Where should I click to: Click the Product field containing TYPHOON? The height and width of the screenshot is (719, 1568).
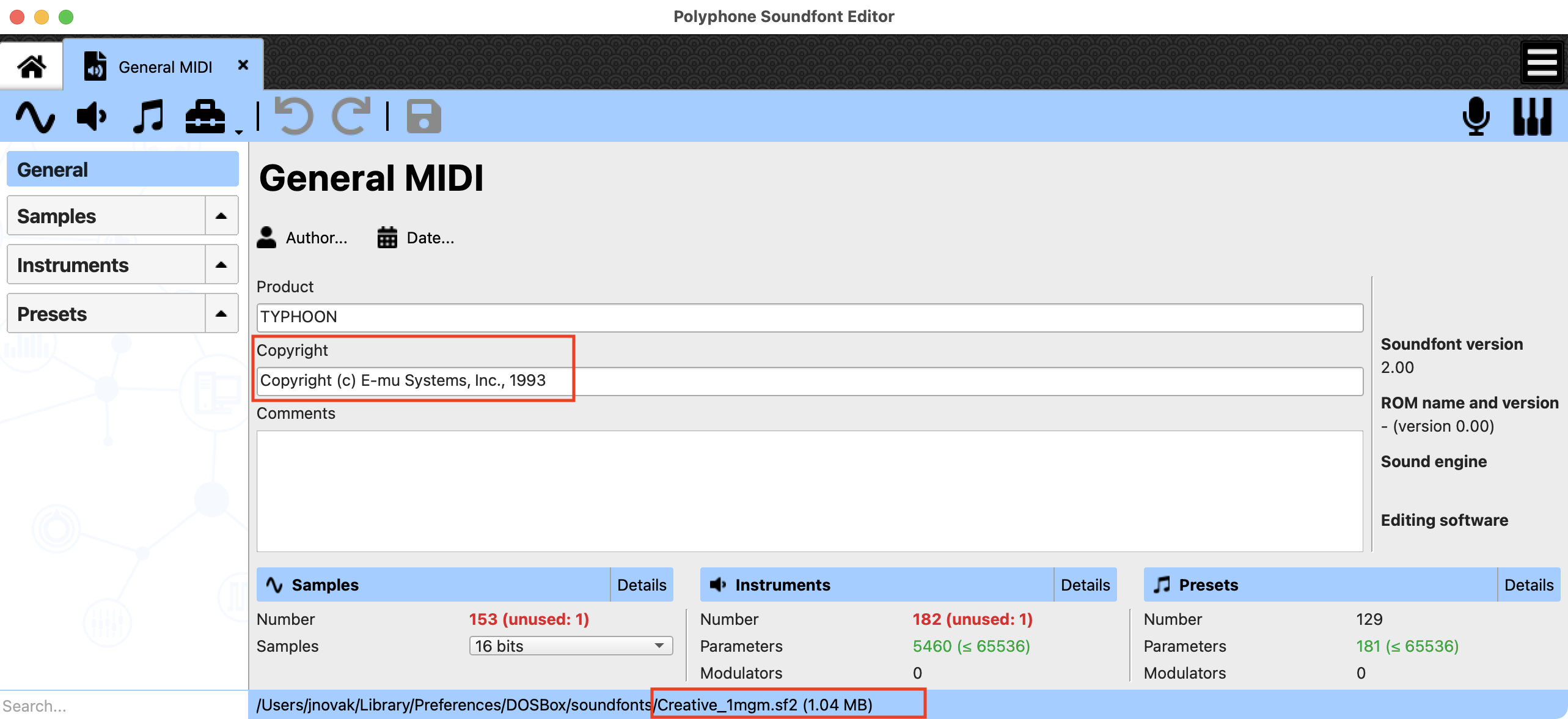tap(810, 317)
